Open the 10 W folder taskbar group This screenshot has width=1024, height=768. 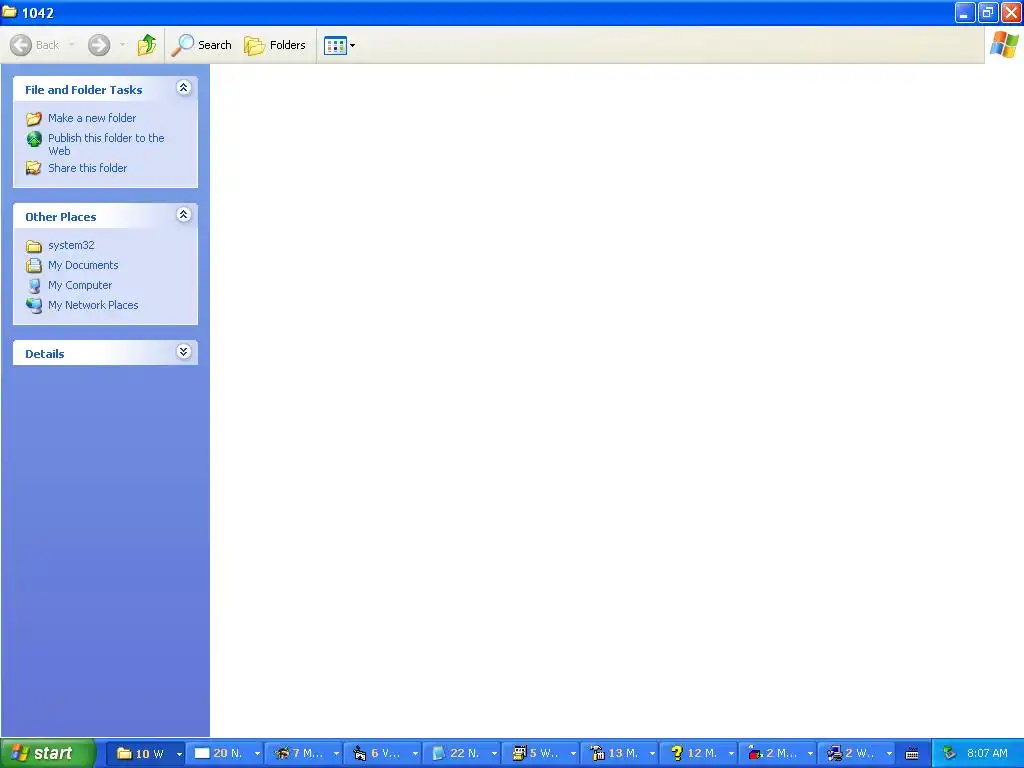pyautogui.click(x=145, y=753)
